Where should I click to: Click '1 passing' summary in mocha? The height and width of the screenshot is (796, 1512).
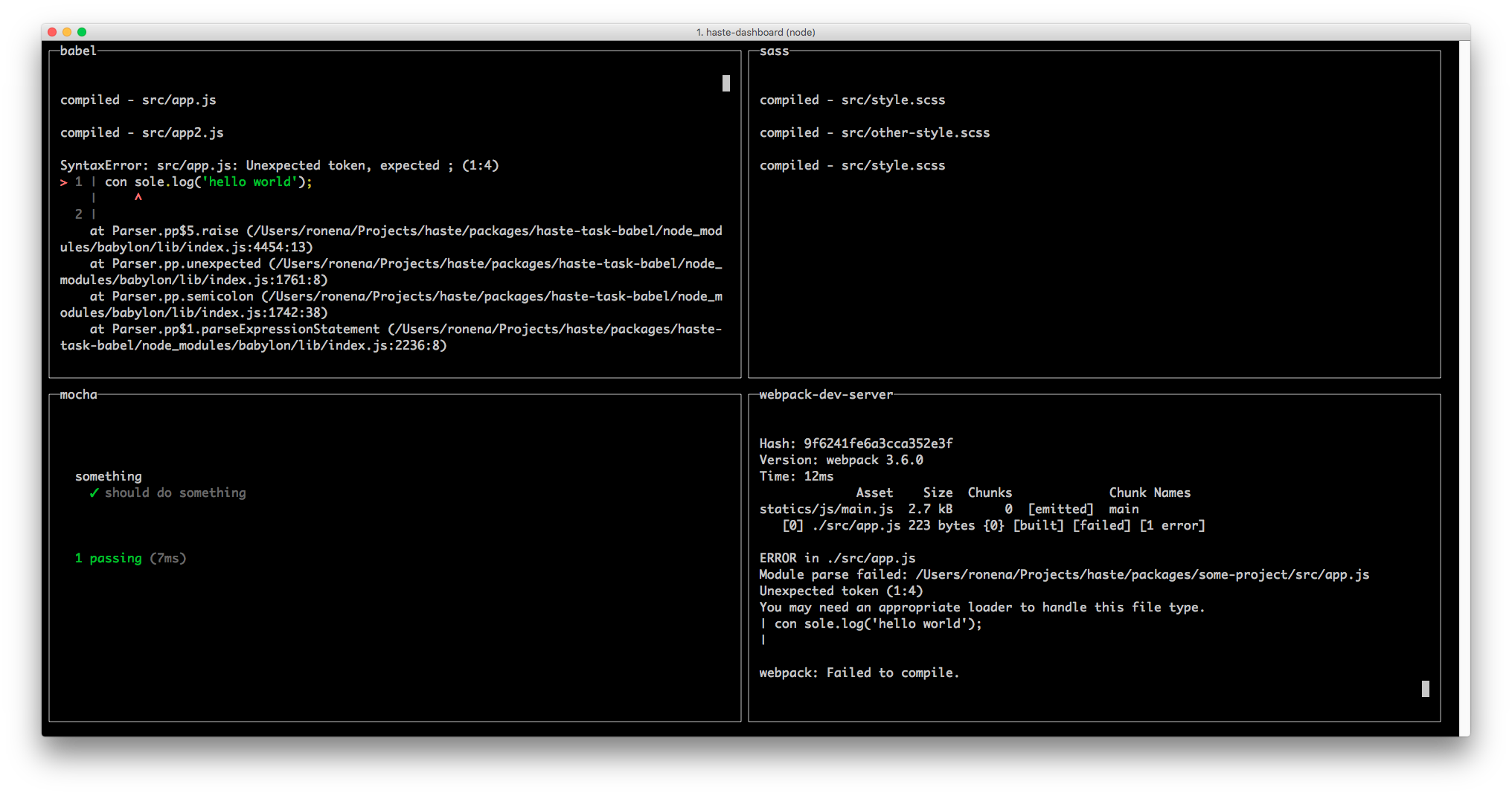point(109,558)
